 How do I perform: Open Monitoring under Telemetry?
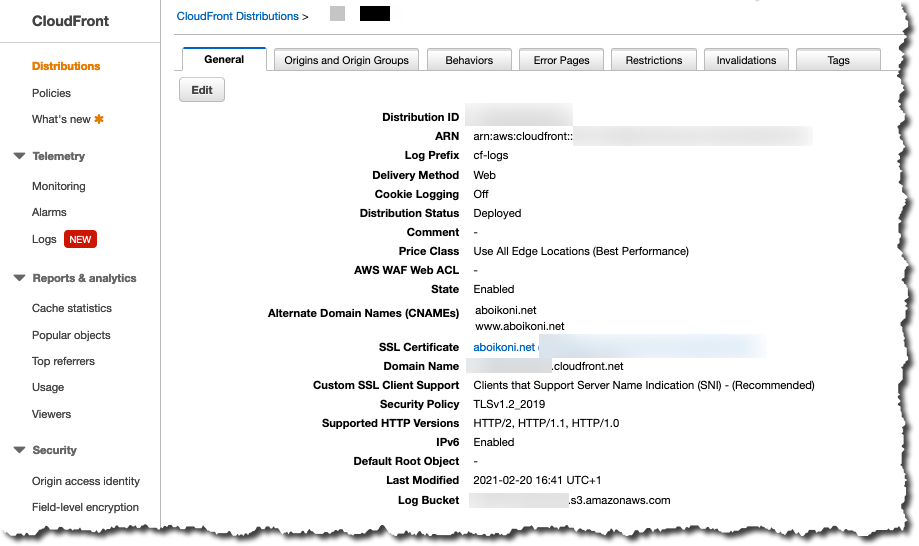click(59, 186)
